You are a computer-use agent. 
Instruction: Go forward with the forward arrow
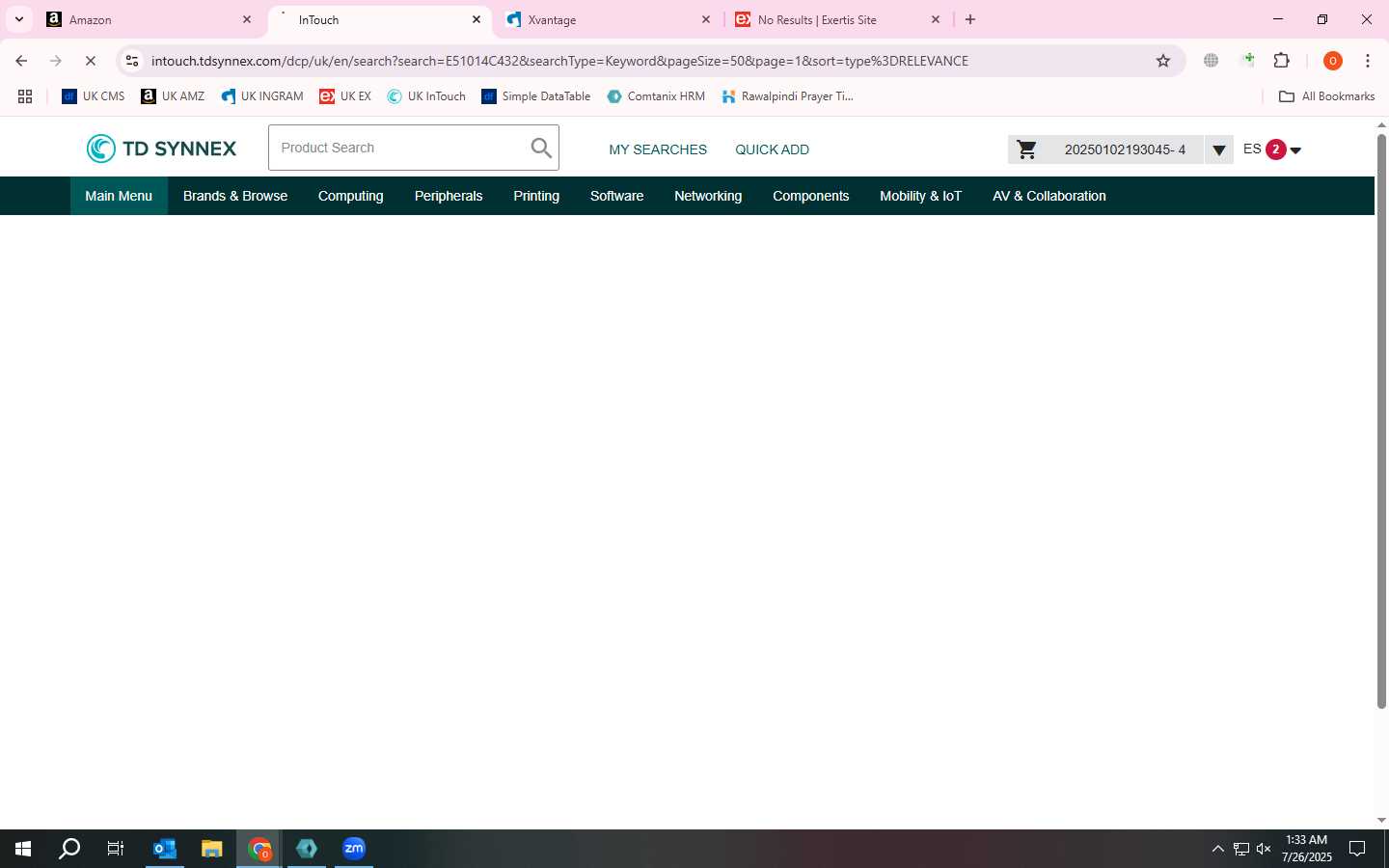pyautogui.click(x=56, y=61)
